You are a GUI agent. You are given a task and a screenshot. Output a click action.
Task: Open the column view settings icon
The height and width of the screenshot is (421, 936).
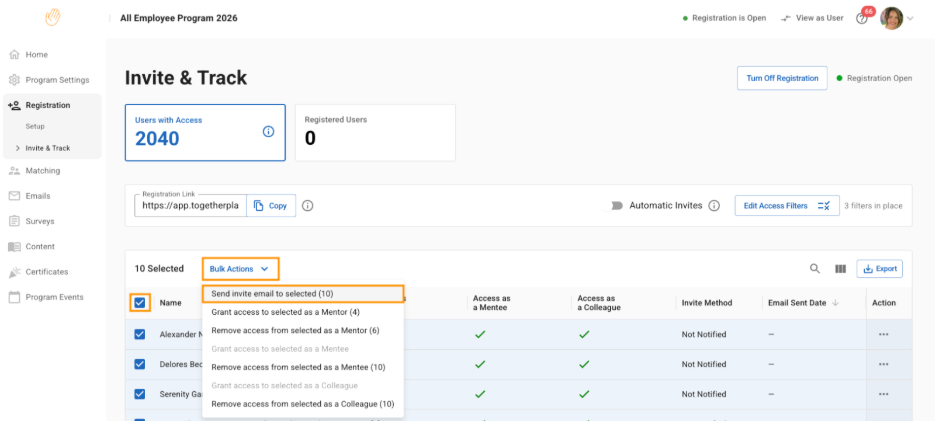[840, 269]
